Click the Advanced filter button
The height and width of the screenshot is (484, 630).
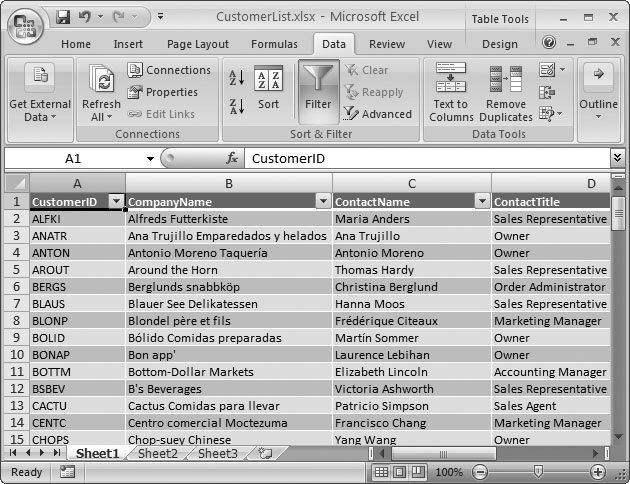point(378,114)
